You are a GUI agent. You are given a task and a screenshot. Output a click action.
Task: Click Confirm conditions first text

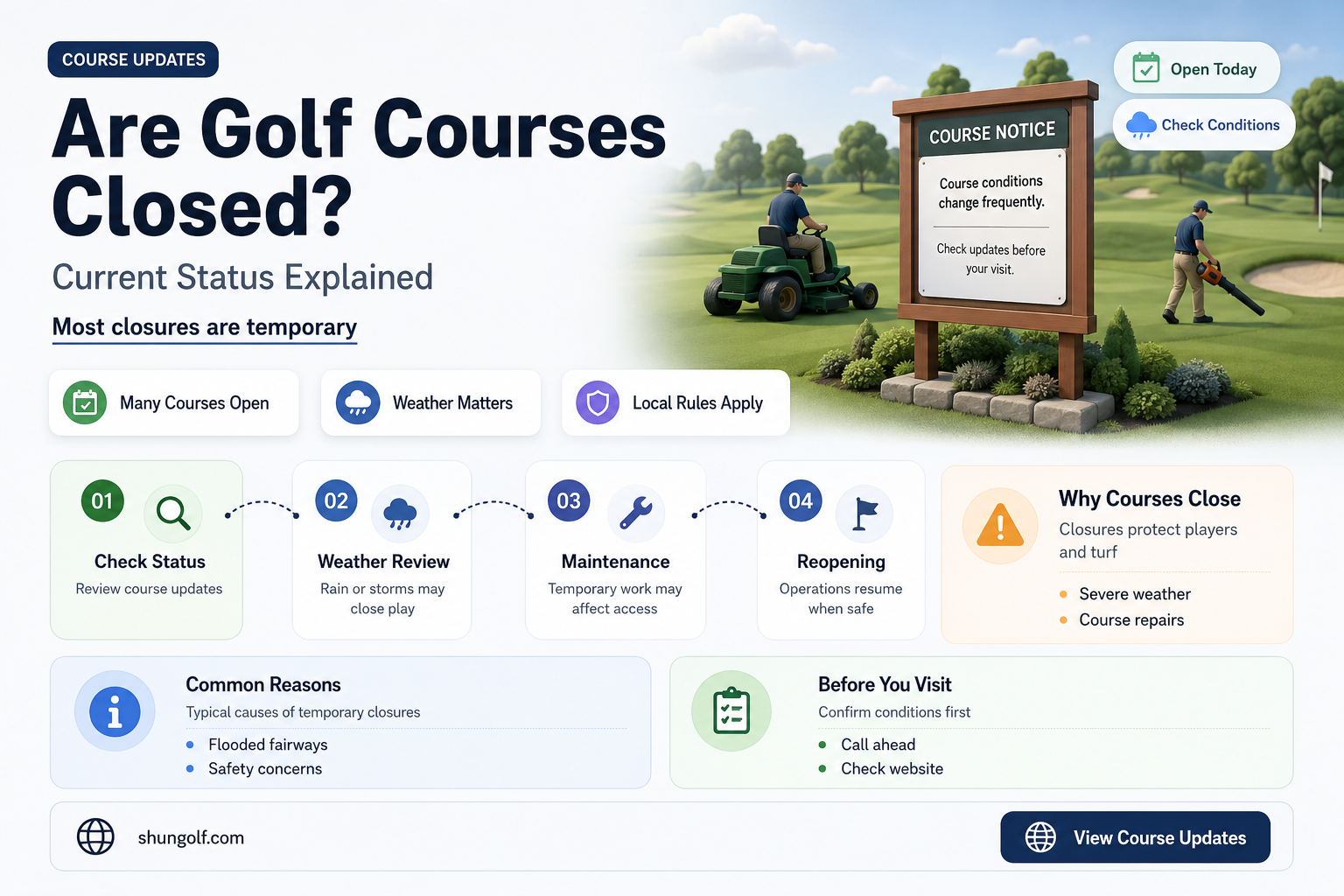[894, 712]
